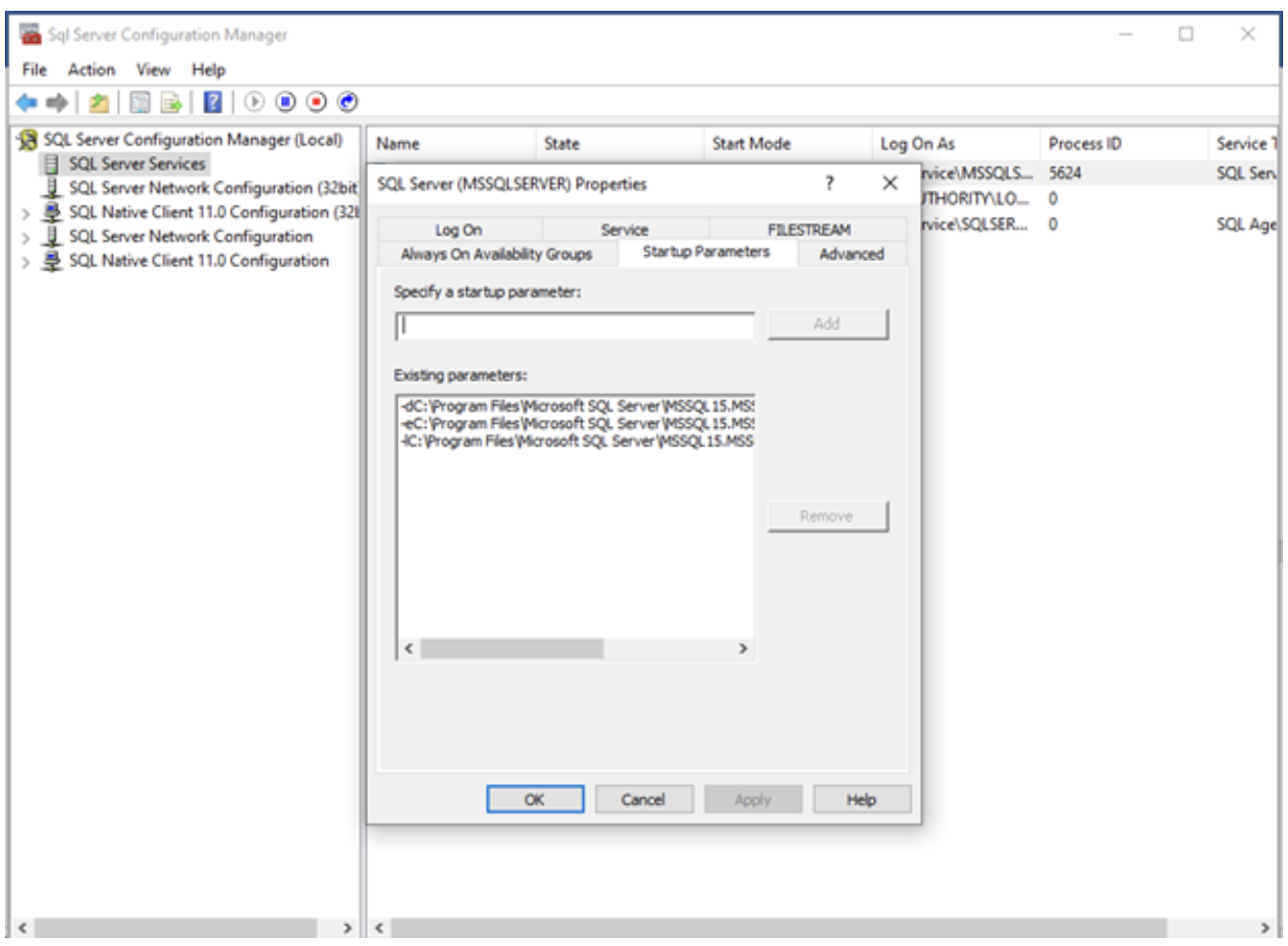
Task: Click the existing parameters list left scroll arrow
Action: click(409, 649)
